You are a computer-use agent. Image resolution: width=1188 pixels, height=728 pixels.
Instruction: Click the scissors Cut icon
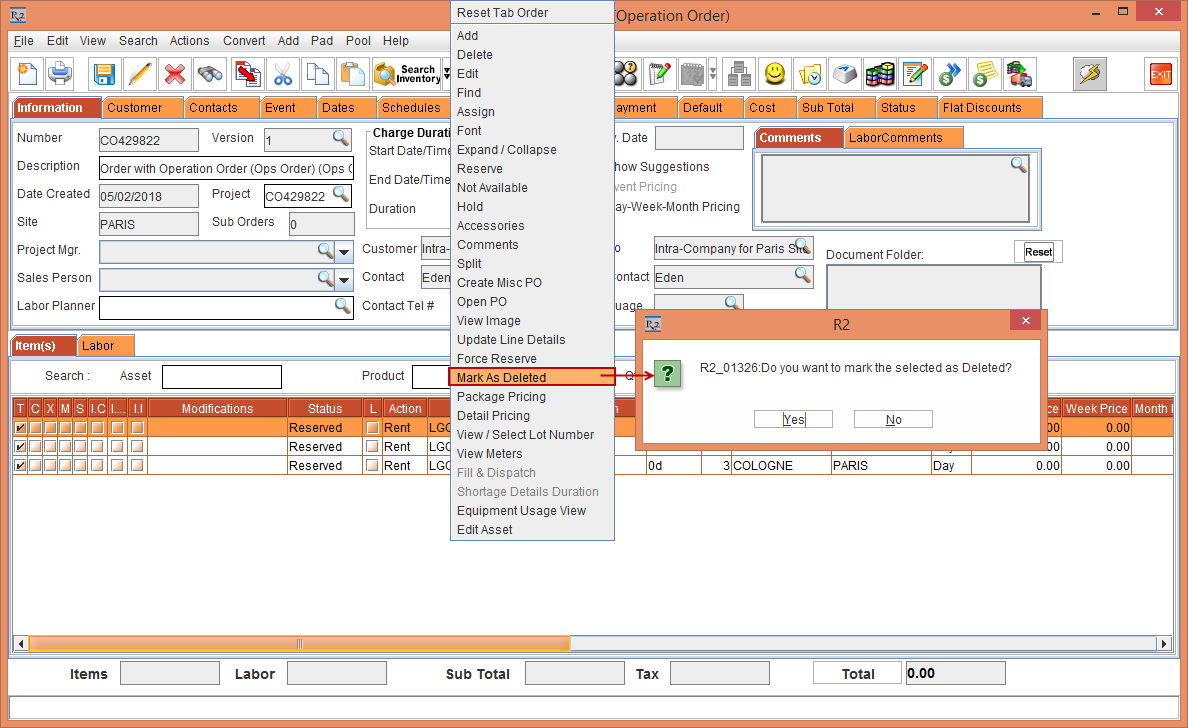(283, 74)
